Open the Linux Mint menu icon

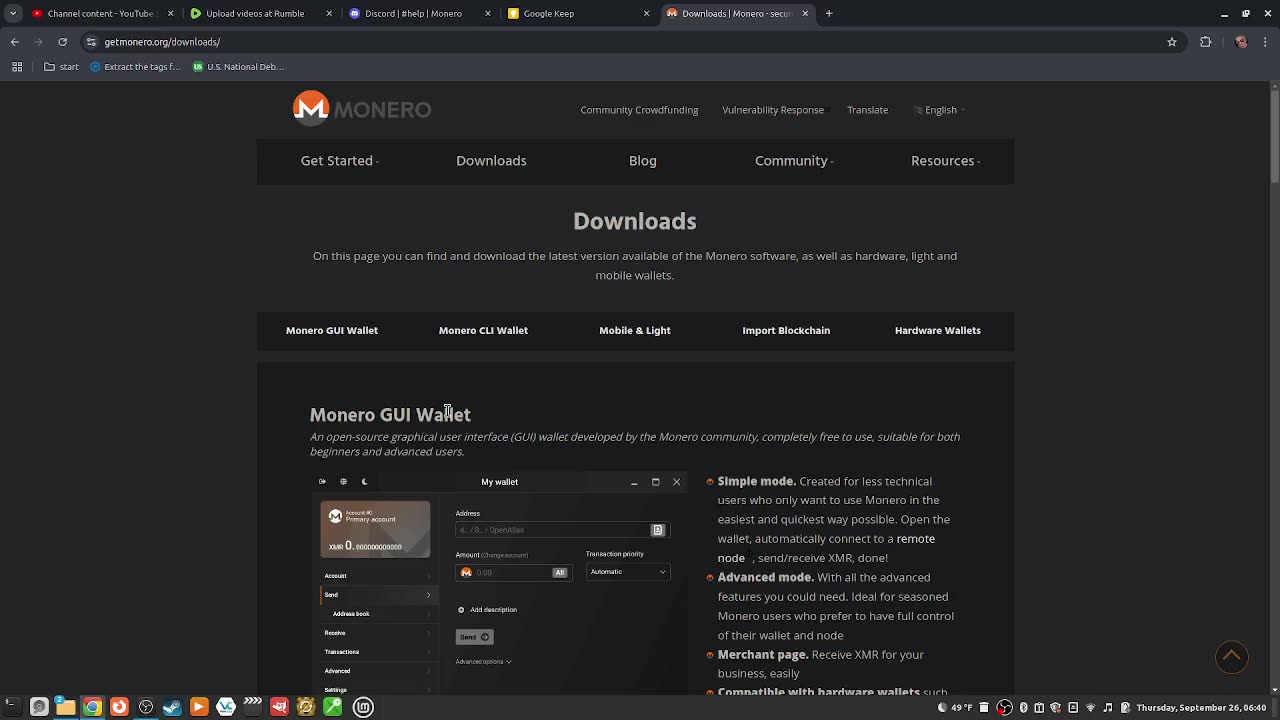364,707
